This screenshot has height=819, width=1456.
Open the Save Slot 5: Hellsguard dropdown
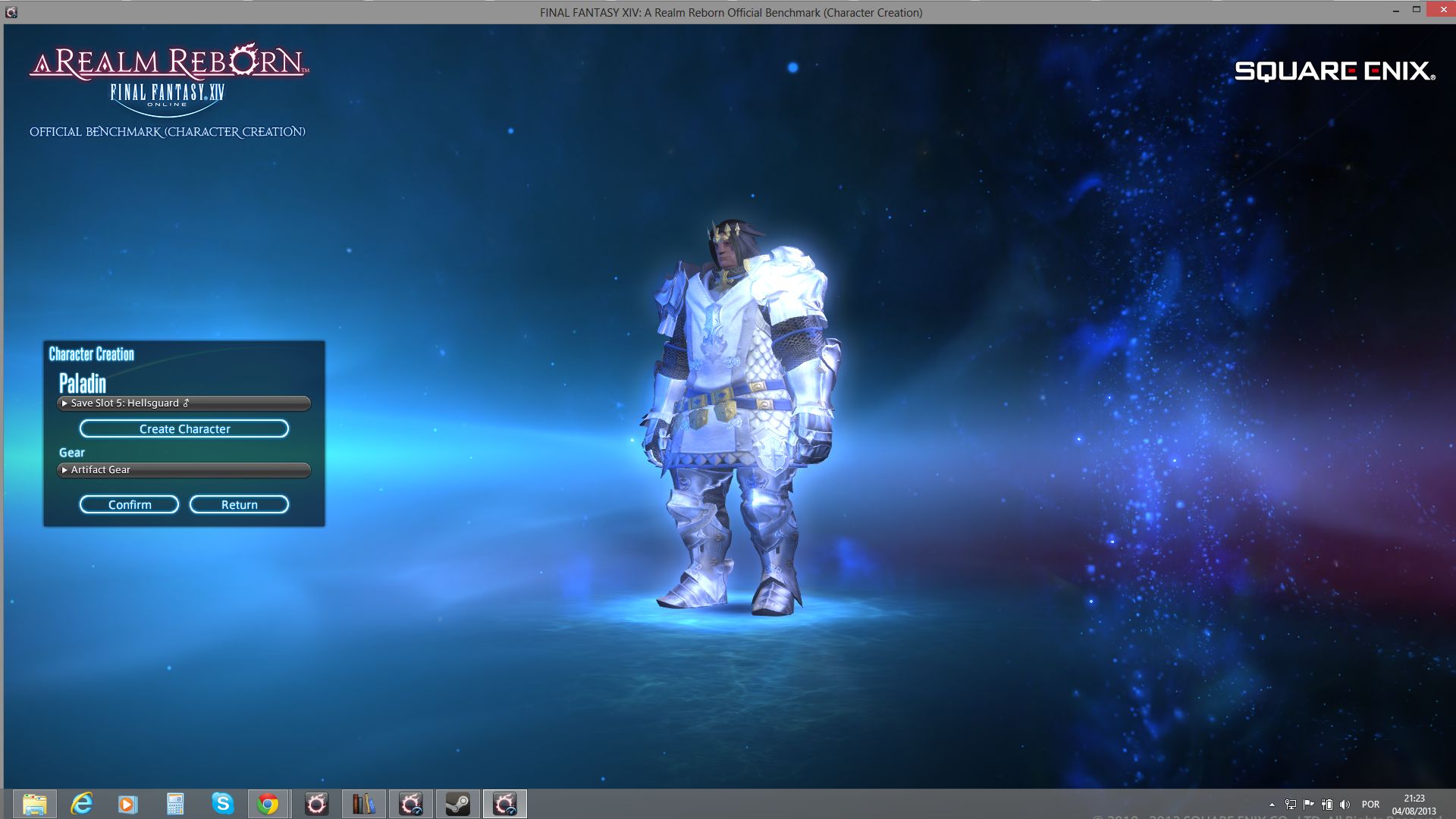pyautogui.click(x=184, y=403)
